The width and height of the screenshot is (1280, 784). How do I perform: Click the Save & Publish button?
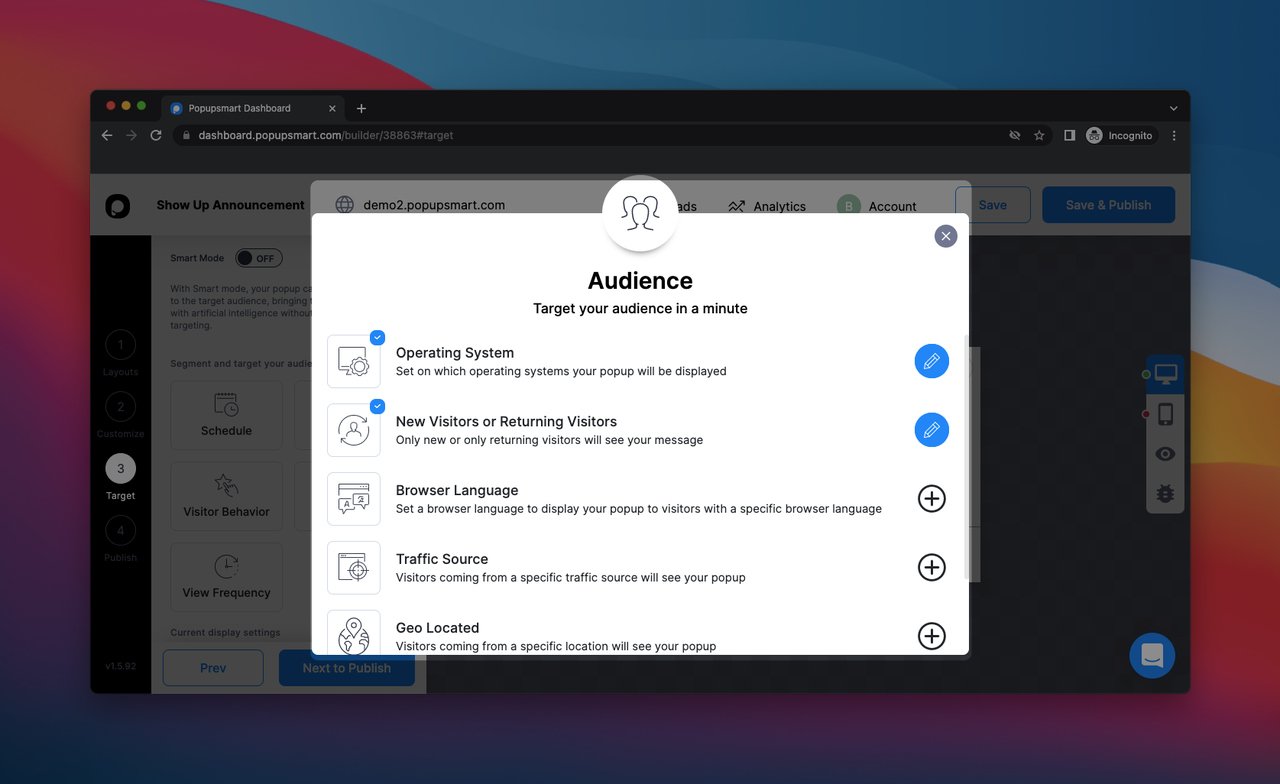[1108, 205]
